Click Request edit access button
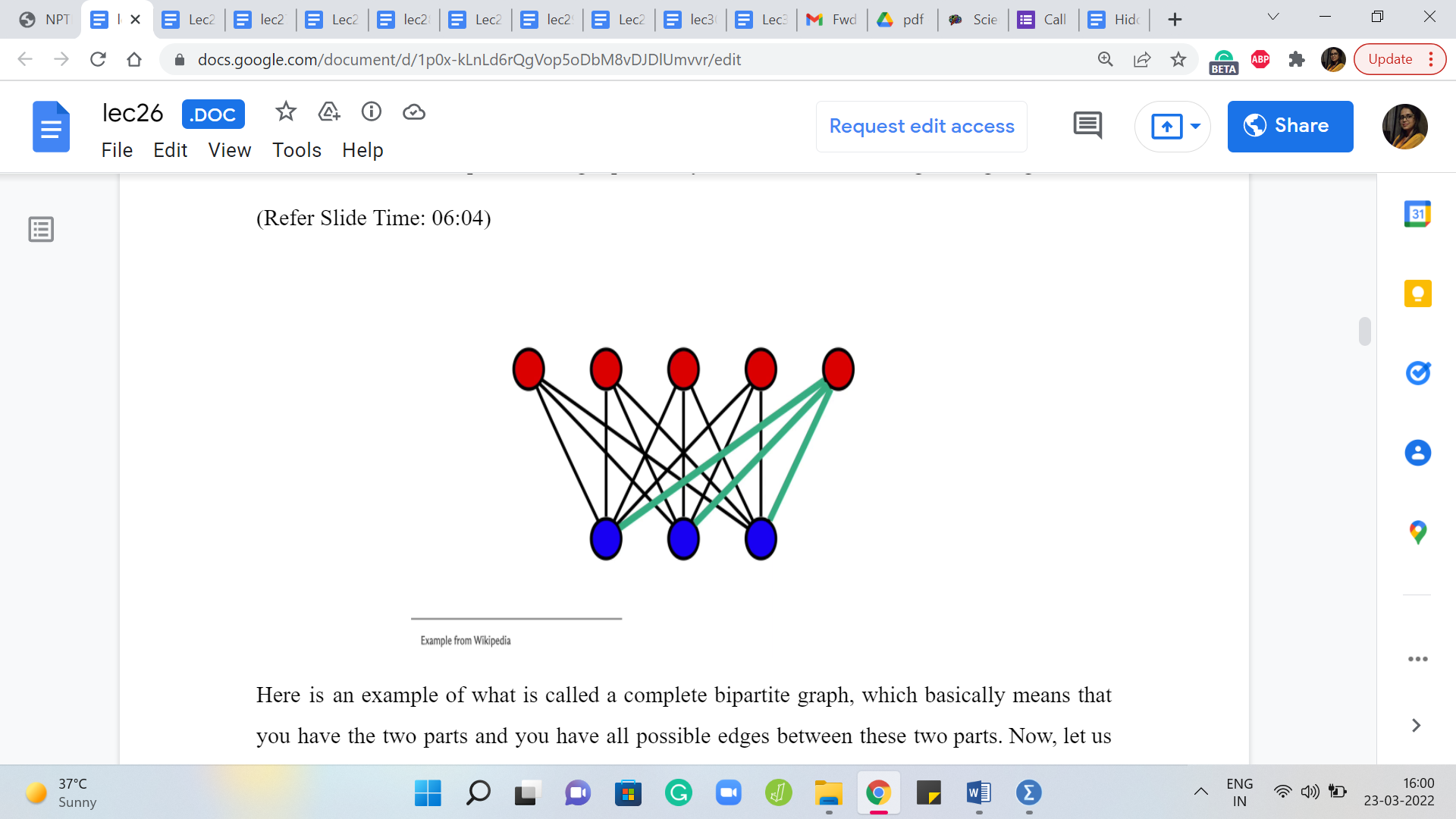Screen dimensions: 1456x819 tap(921, 126)
